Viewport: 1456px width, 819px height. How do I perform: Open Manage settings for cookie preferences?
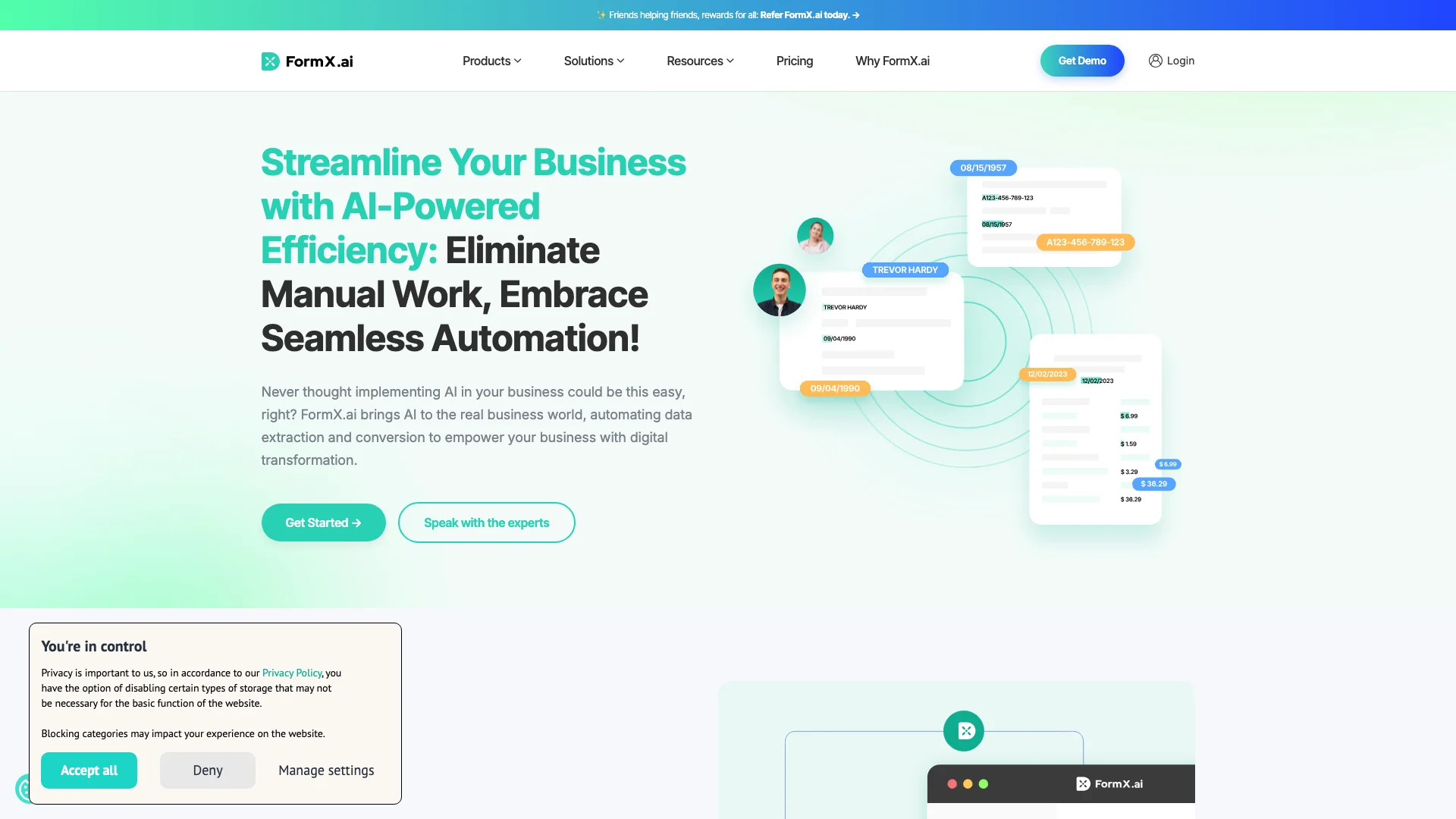(x=326, y=770)
